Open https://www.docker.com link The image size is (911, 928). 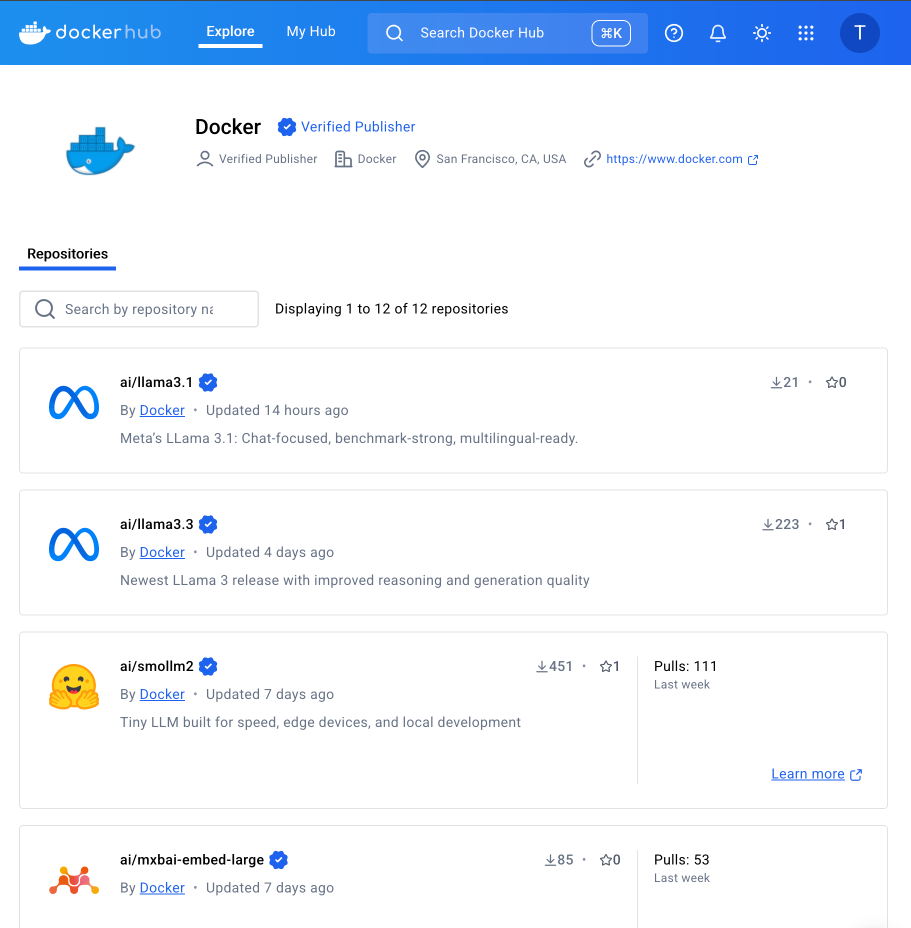click(x=674, y=159)
